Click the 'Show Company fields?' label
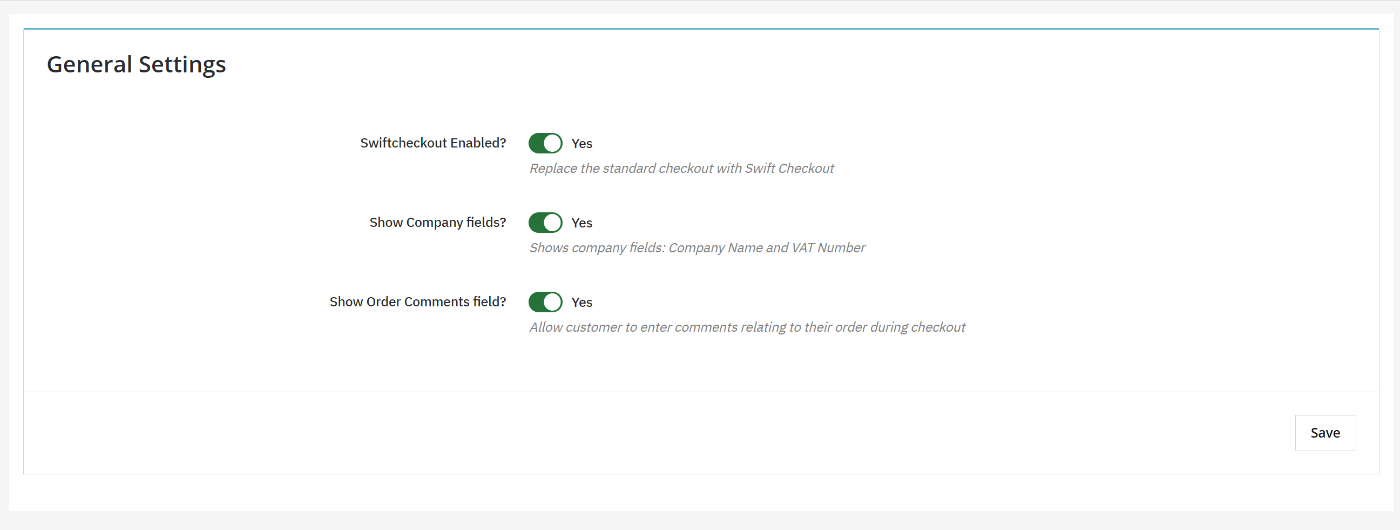Screen dimensions: 1400x530 (438, 222)
